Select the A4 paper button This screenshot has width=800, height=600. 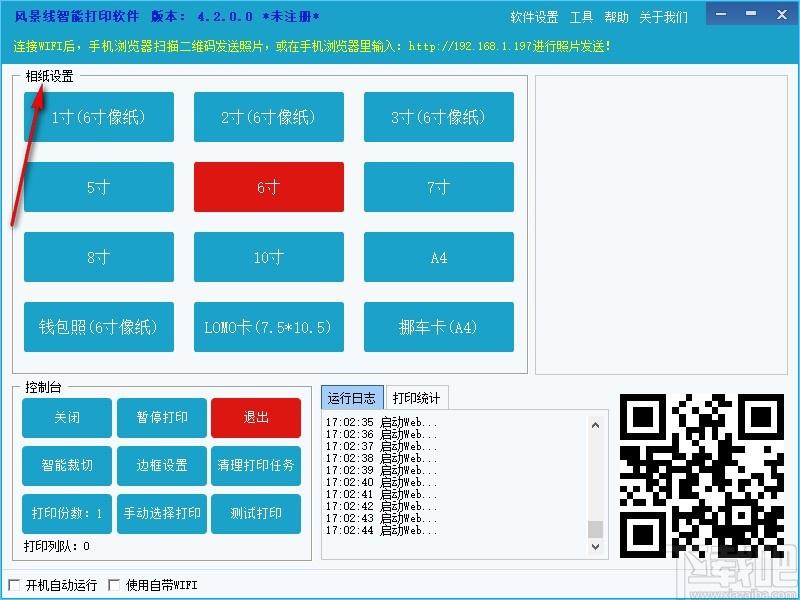[438, 257]
